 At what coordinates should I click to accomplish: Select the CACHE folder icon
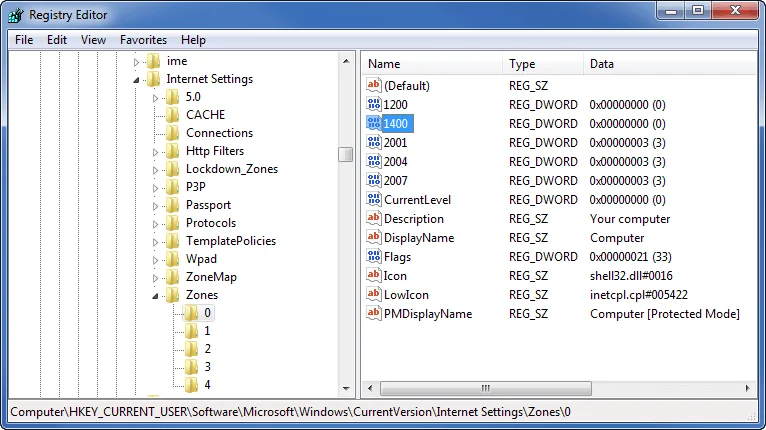[172, 115]
